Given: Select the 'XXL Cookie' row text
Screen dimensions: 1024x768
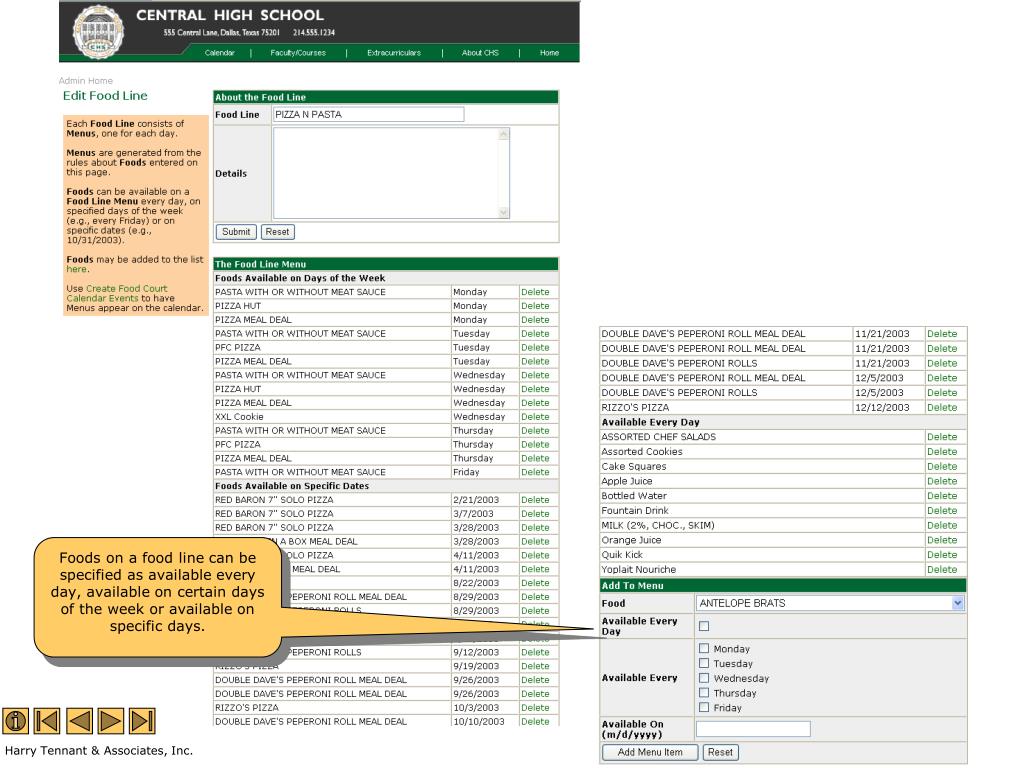Looking at the screenshot, I should coord(239,417).
